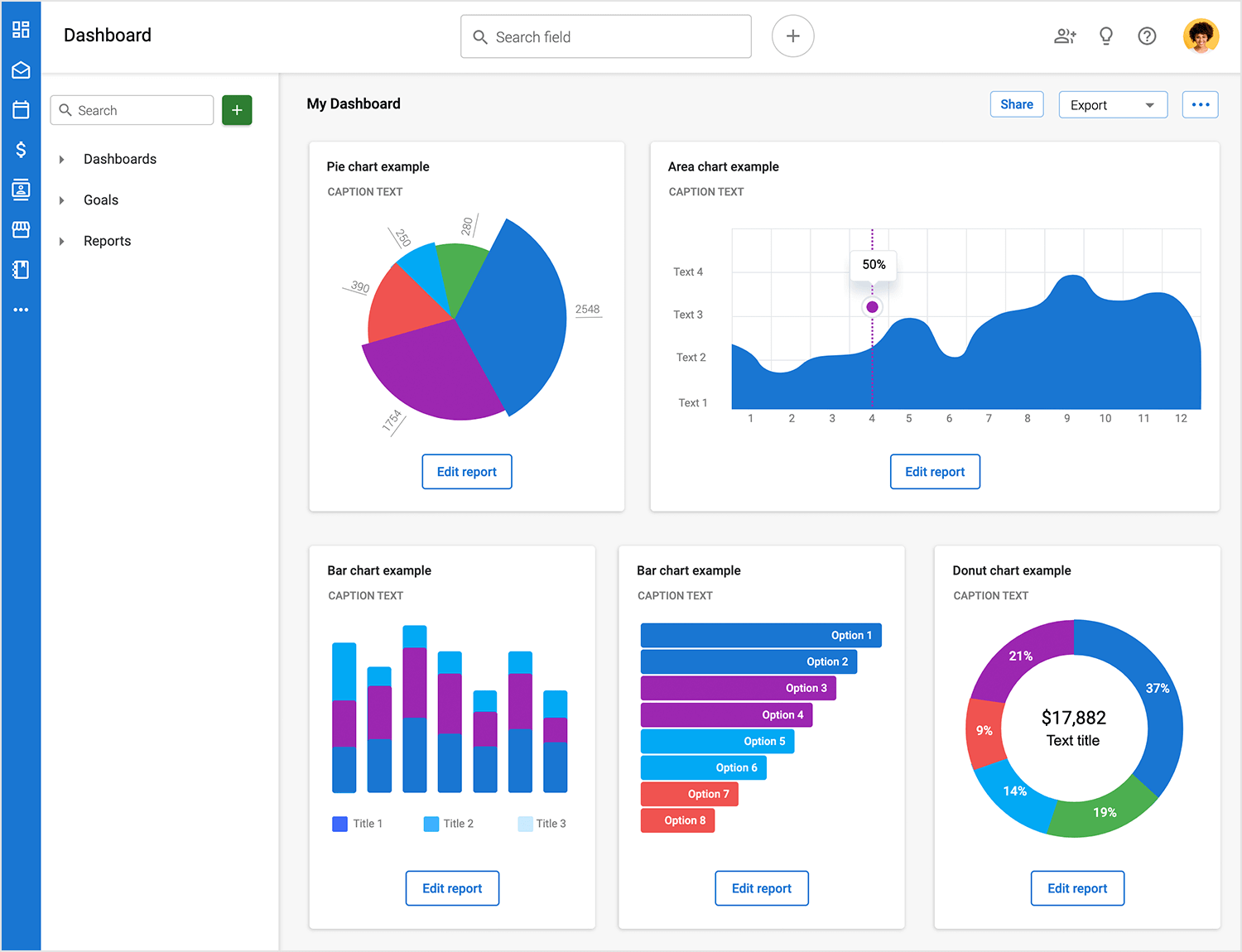Image resolution: width=1242 pixels, height=952 pixels.
Task: Open the storefront icon in sidebar
Action: tap(21, 229)
